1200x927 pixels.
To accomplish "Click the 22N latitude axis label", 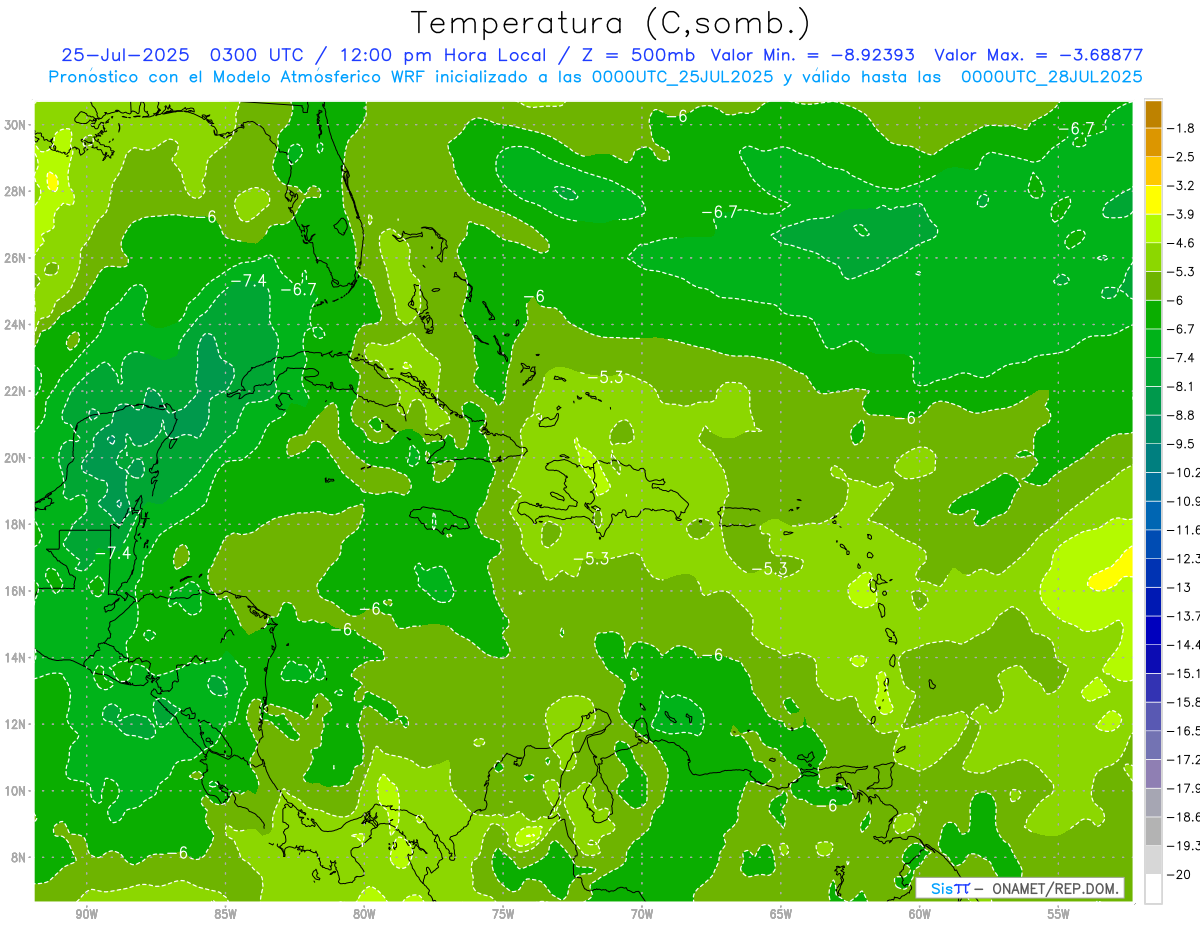I will [x=16, y=391].
